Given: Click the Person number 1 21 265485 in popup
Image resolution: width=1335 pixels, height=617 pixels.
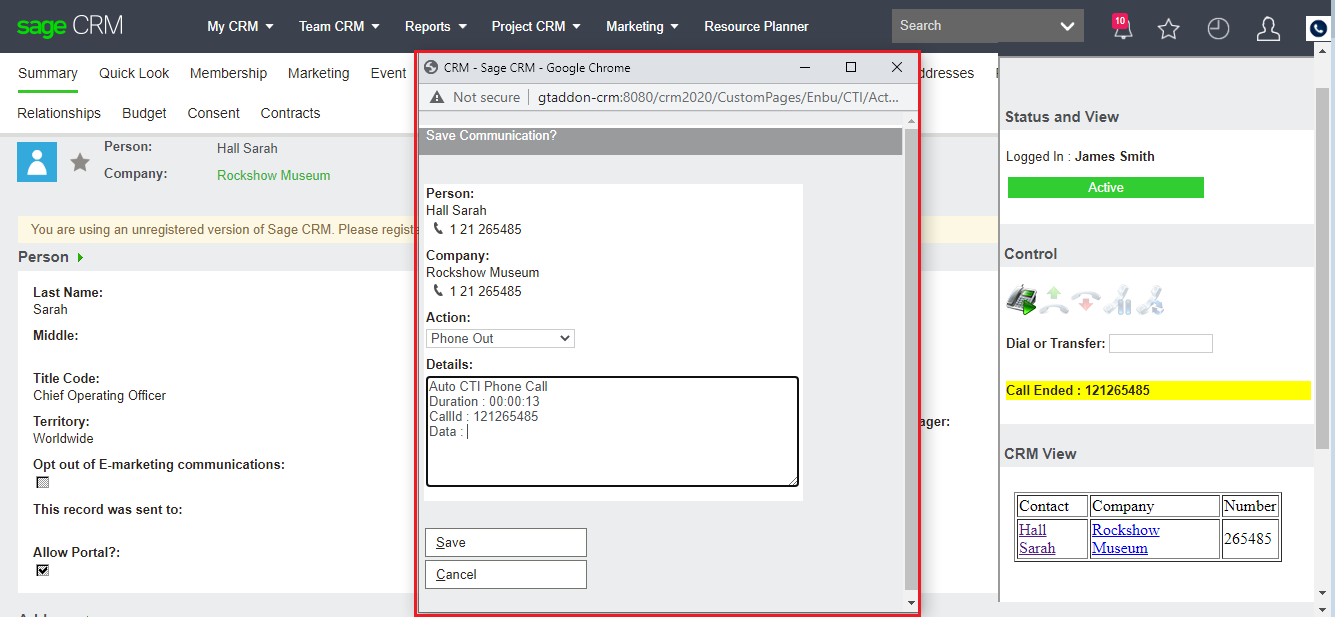Looking at the screenshot, I should pos(485,229).
